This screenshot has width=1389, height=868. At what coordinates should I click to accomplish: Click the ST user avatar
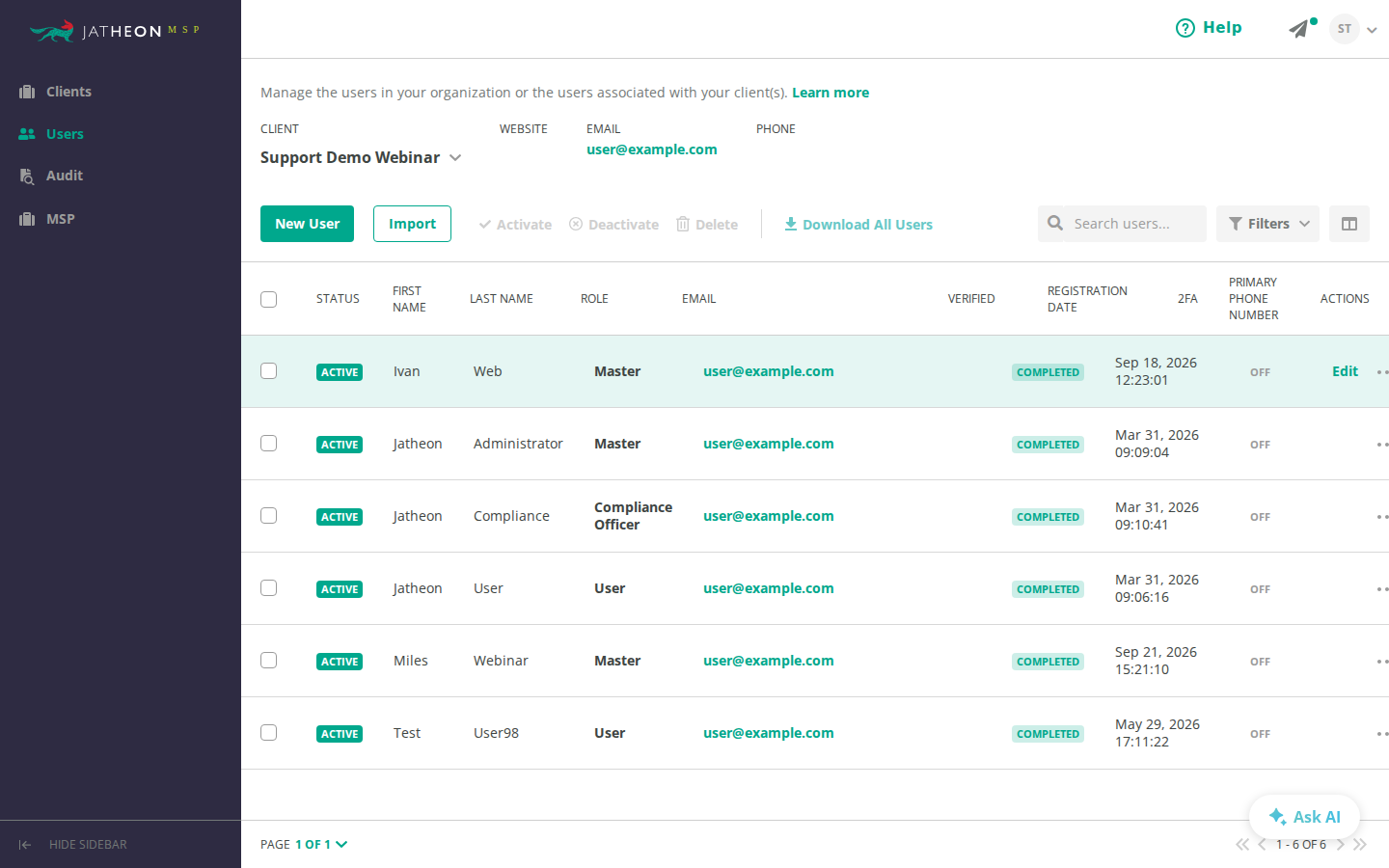(x=1345, y=29)
